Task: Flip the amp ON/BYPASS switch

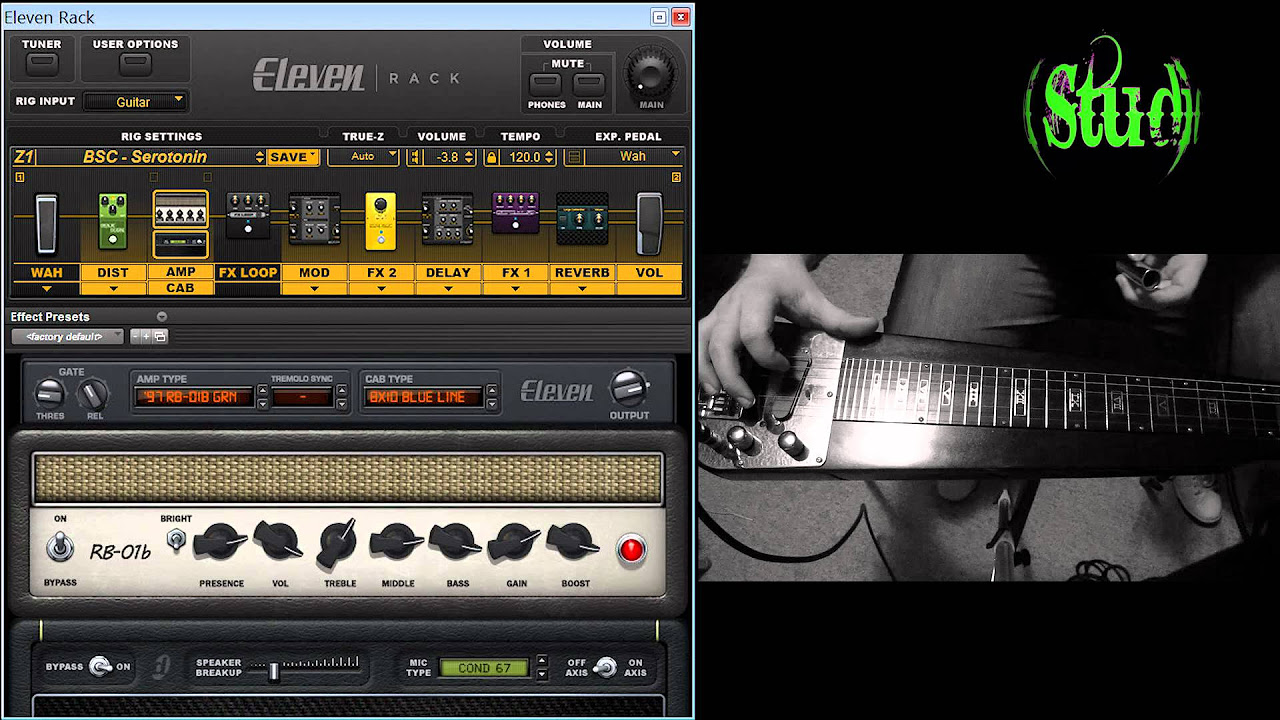Action: pyautogui.click(x=60, y=547)
